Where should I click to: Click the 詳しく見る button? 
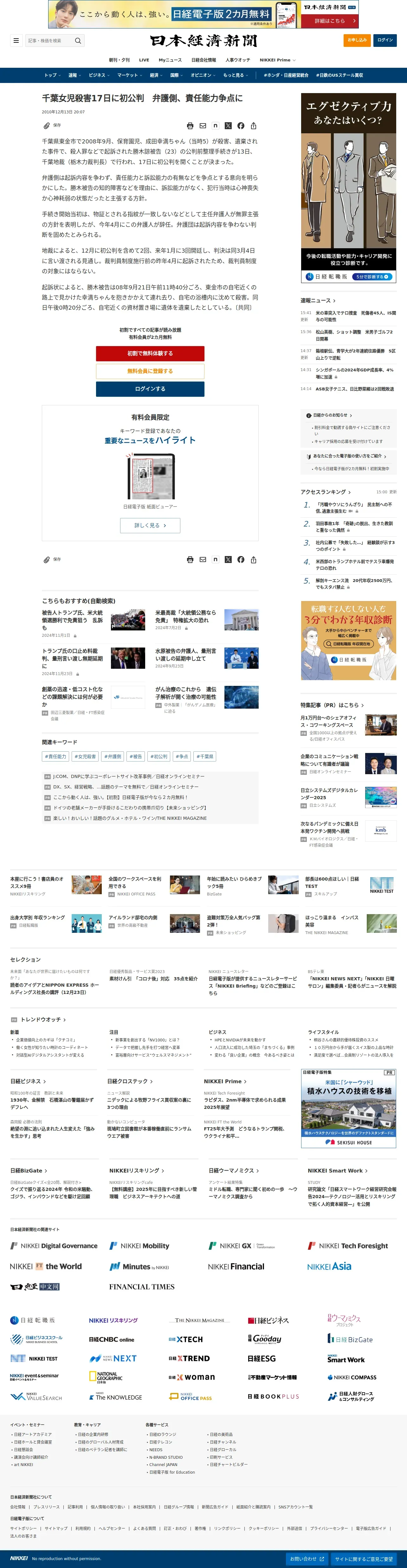(x=150, y=525)
